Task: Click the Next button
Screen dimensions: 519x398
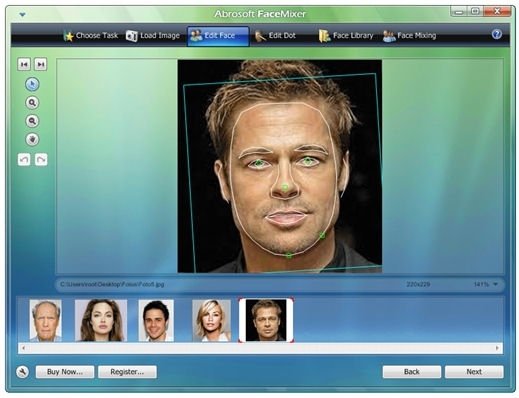Action: coord(474,372)
